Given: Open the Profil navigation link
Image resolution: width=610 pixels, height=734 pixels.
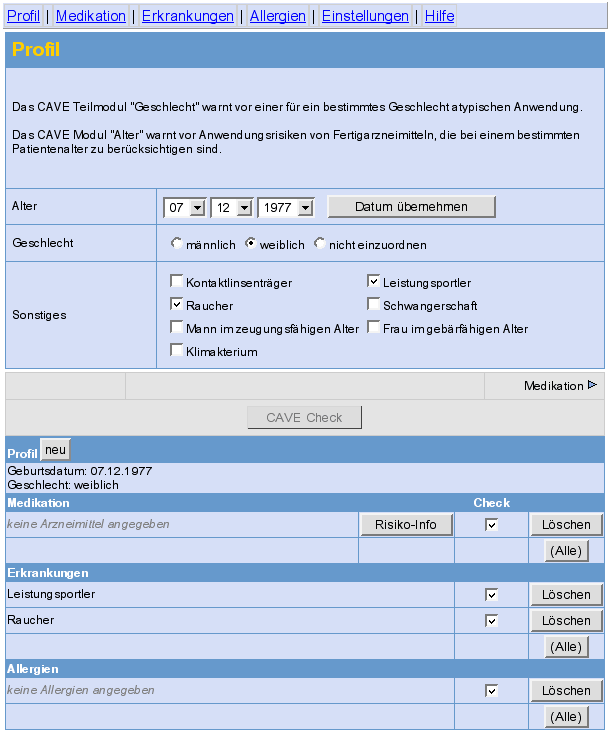Looking at the screenshot, I should (x=23, y=16).
